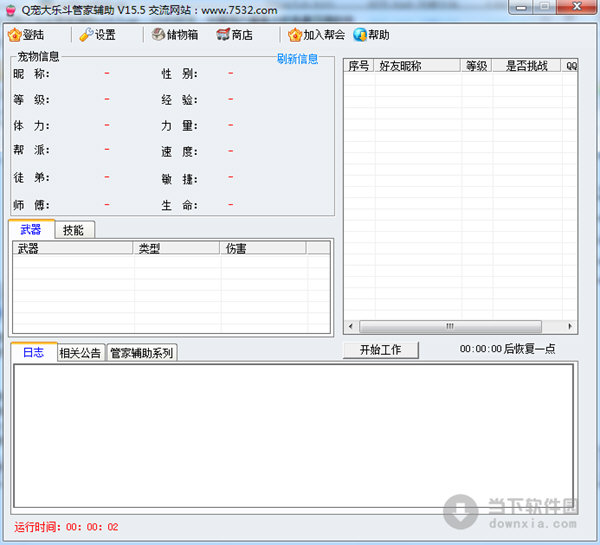Image resolution: width=600 pixels, height=545 pixels.
Task: Open the 相关公告 announcements tab
Action: 80,352
